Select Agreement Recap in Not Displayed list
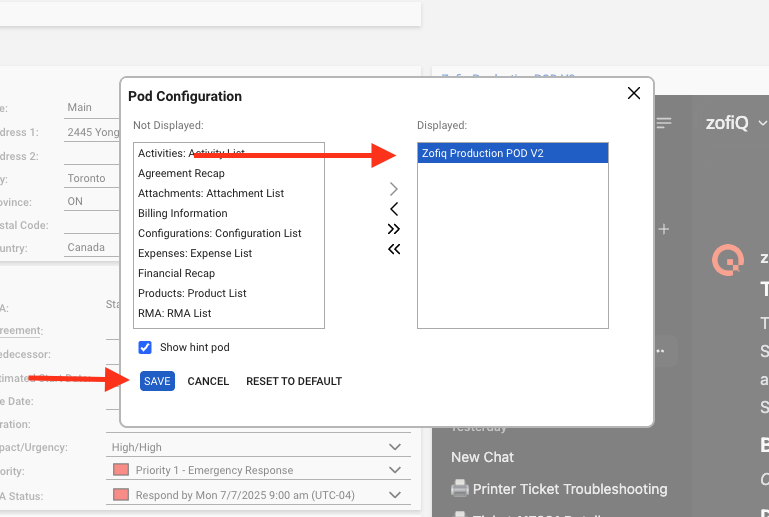 [229, 173]
